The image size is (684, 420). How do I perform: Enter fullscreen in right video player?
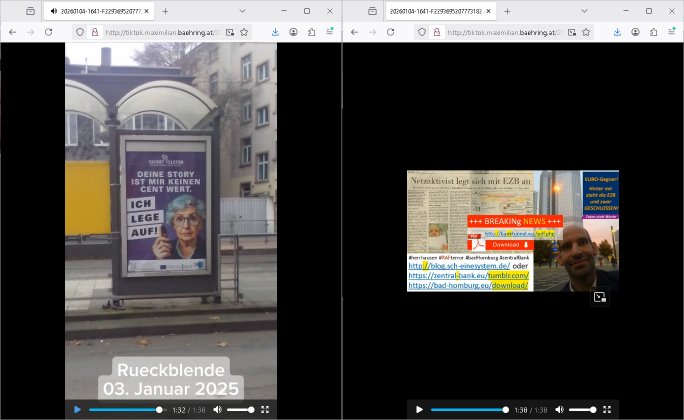coord(607,409)
